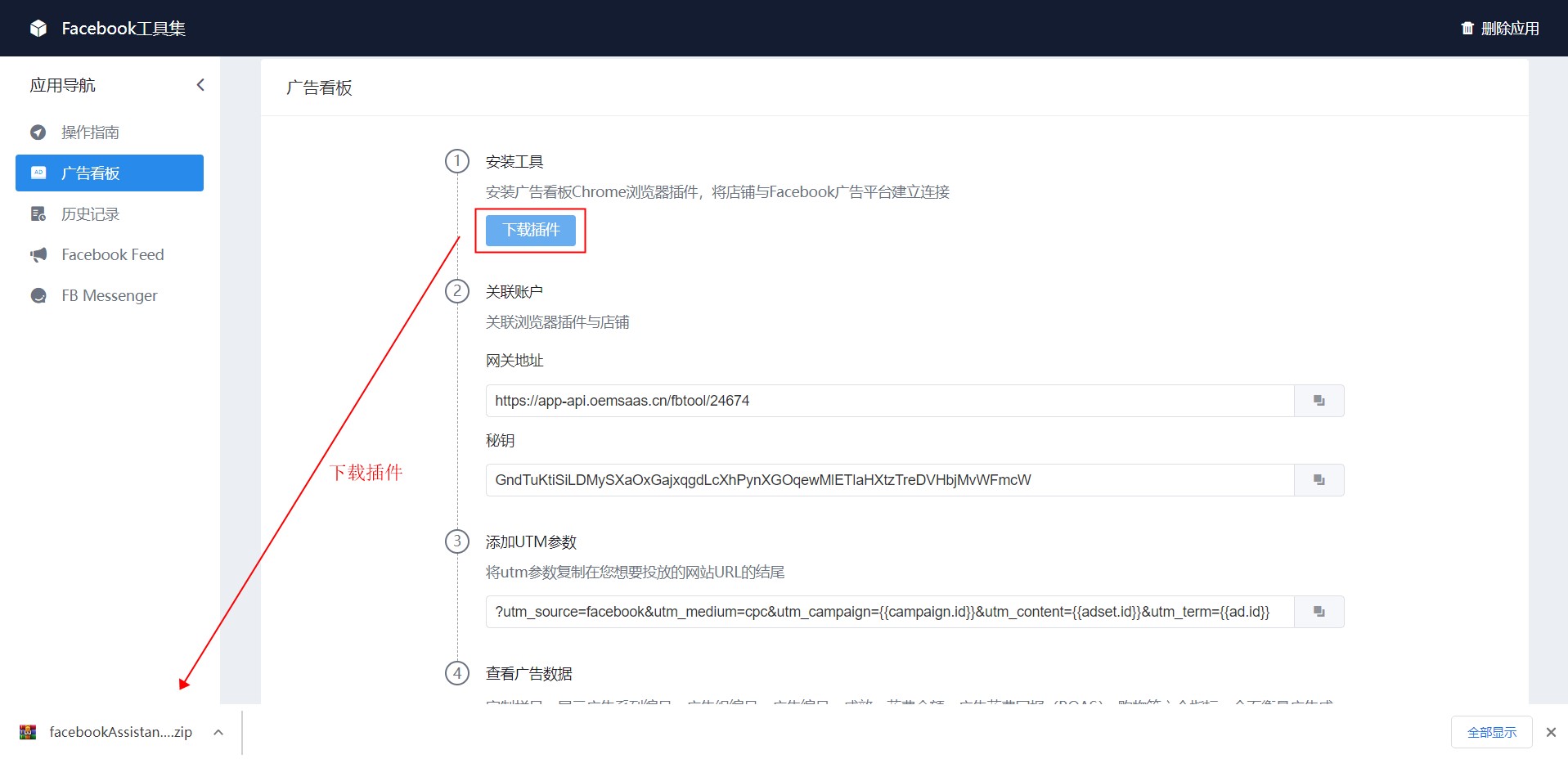Select 广告看板 sidebar item
Screen dimensions: 1568x759
coord(110,173)
